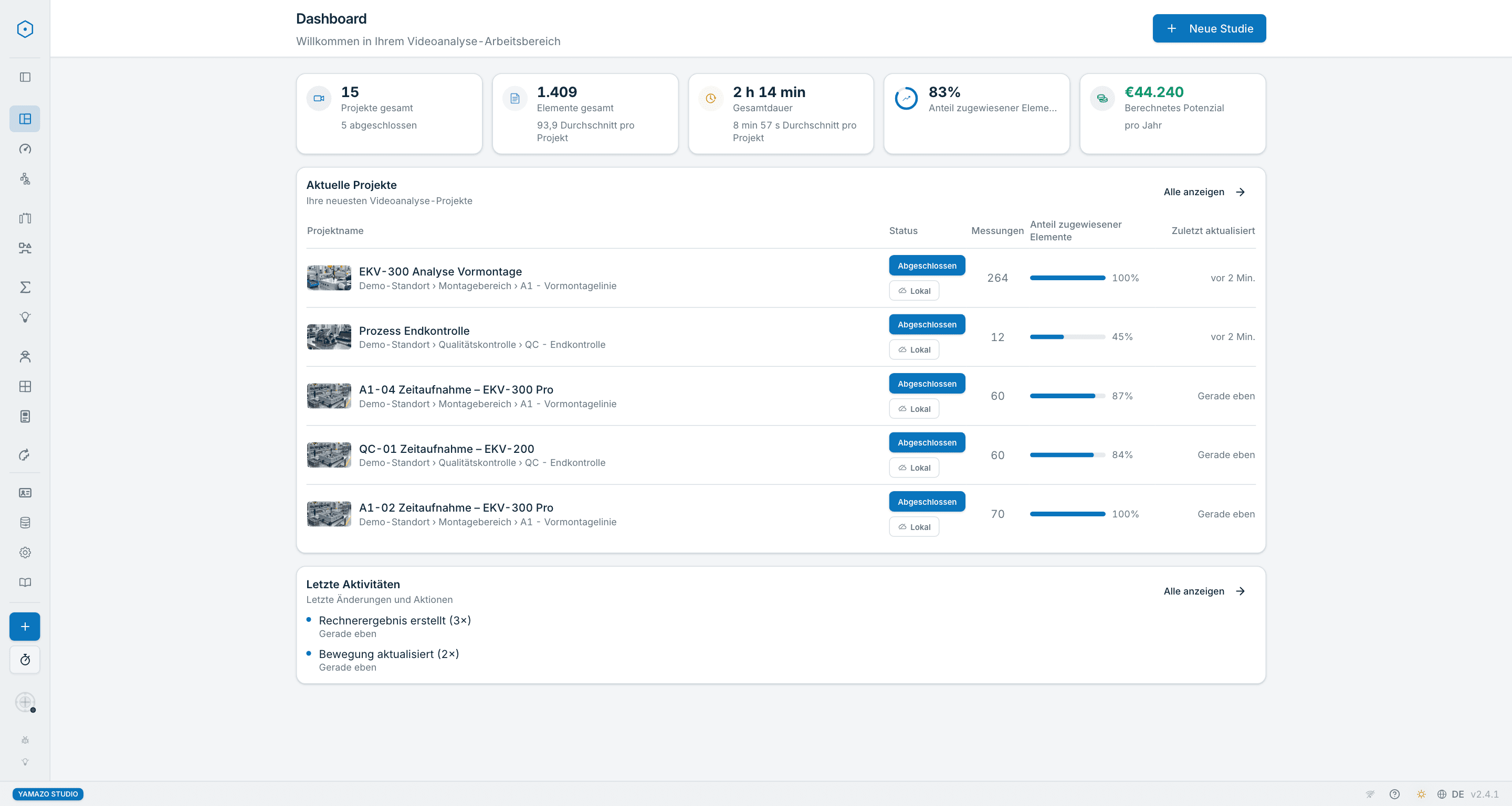Click thumbnail of EKV-300 Analyse Vormontage
Viewport: 1512px width, 806px height.
[x=329, y=278]
